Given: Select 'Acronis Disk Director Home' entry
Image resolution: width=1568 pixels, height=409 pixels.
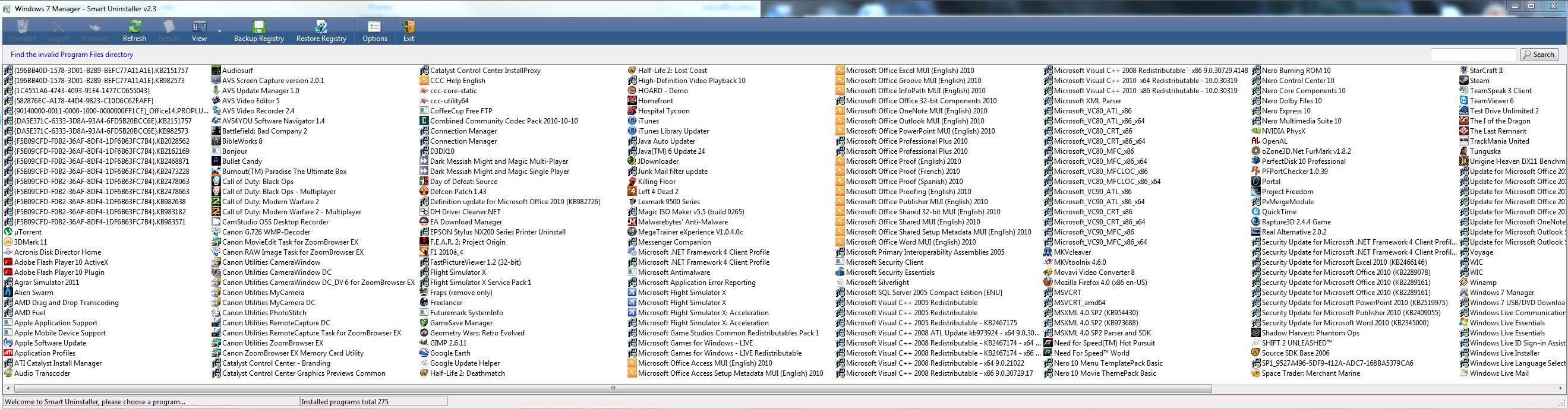Looking at the screenshot, I should [52, 252].
